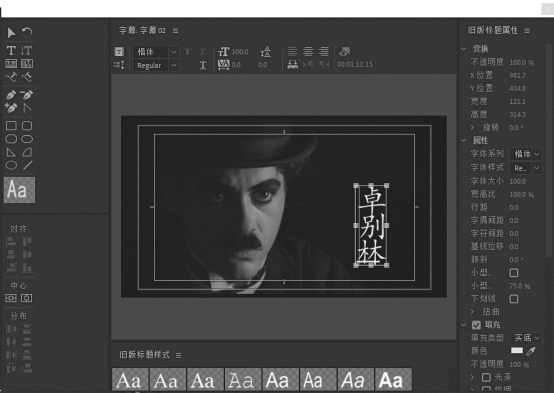Open Roll/Crawl Options icon
Screen dimensions: 554x393
[x=119, y=65]
